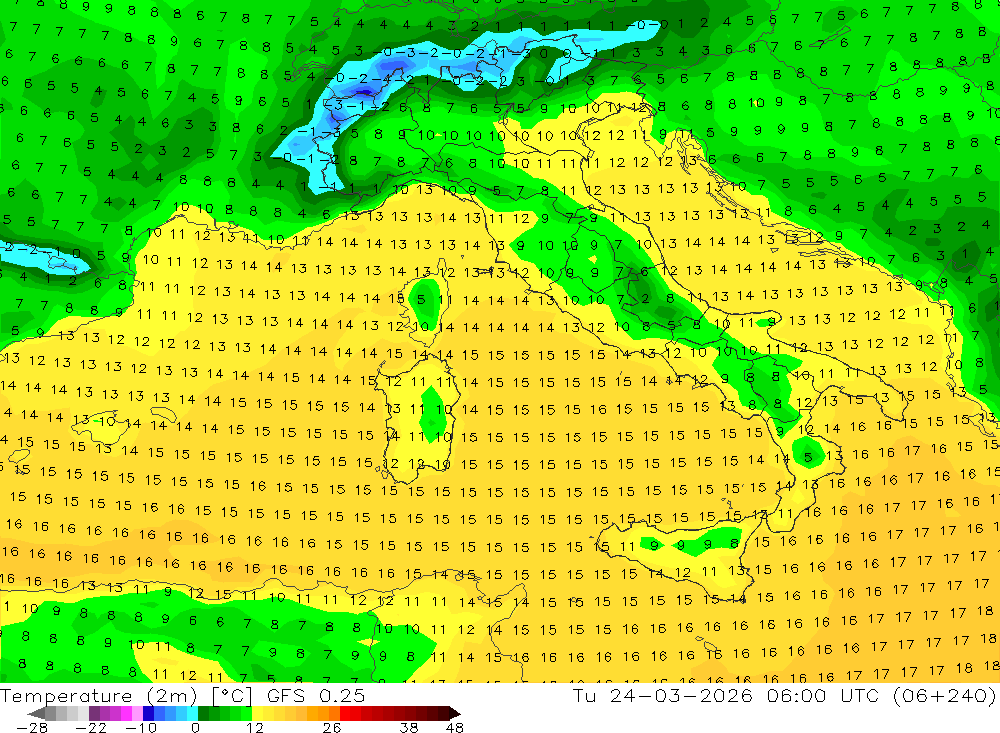The height and width of the screenshot is (733, 1000).
Task: Click the "48" label under the color scale
Action: tap(455, 728)
